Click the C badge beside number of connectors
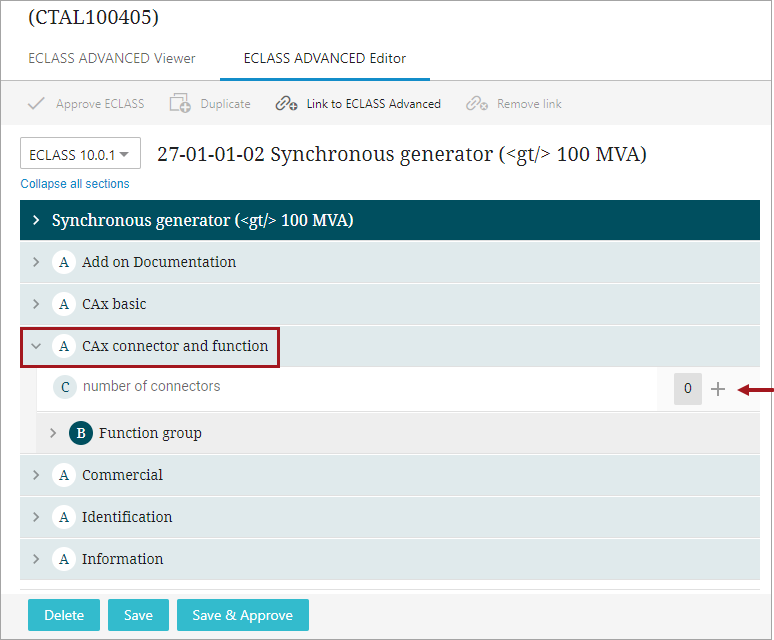 tap(65, 387)
